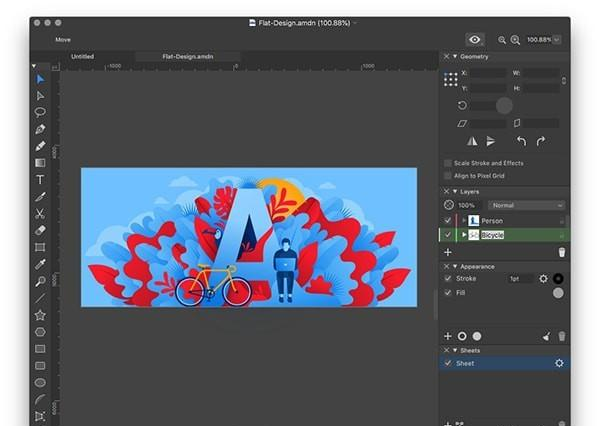Choose the Scissors tool

40,213
